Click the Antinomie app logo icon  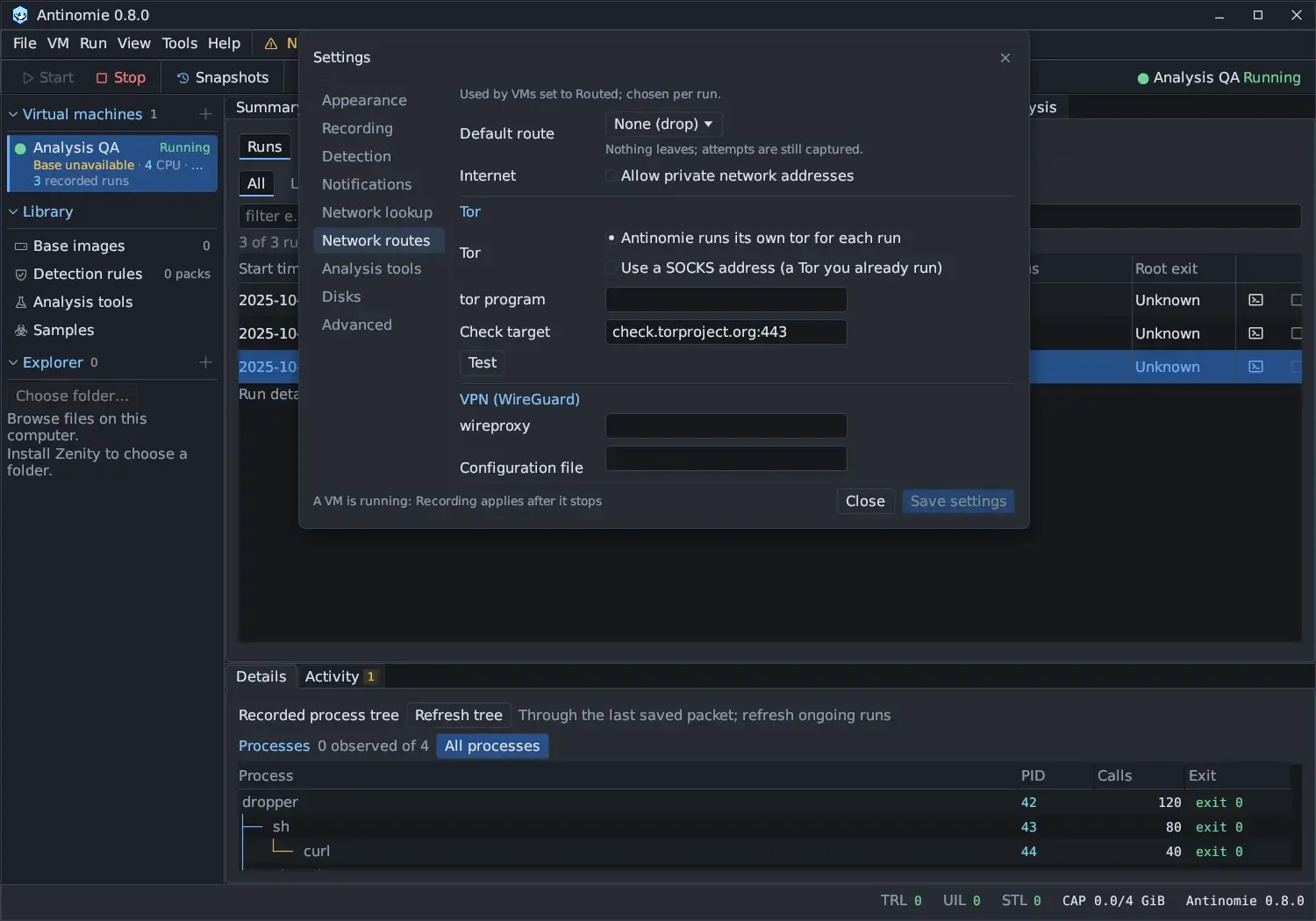coord(19,15)
